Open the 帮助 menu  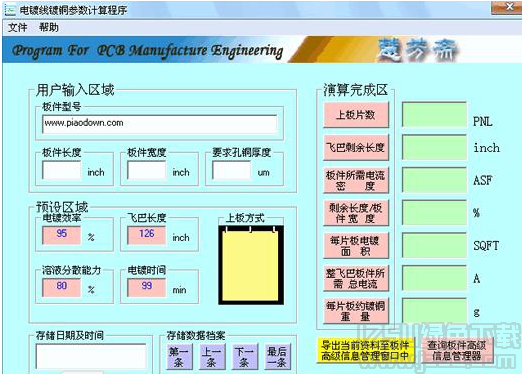click(x=49, y=27)
